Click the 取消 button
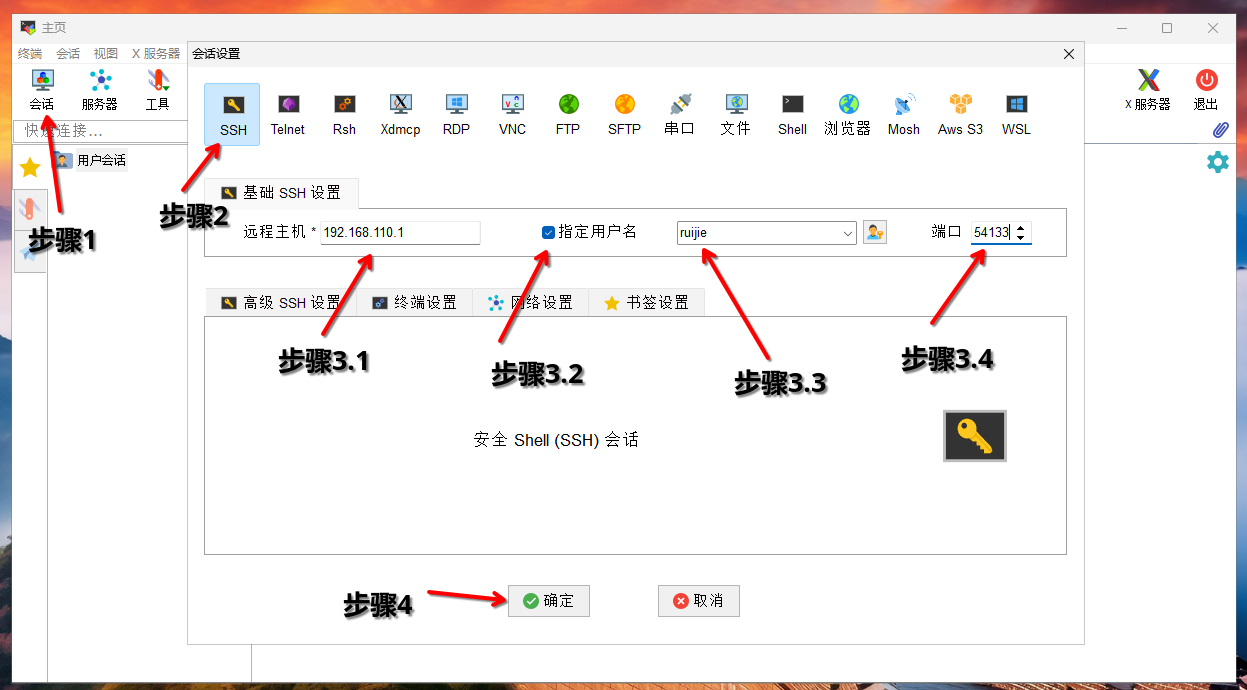 [698, 600]
